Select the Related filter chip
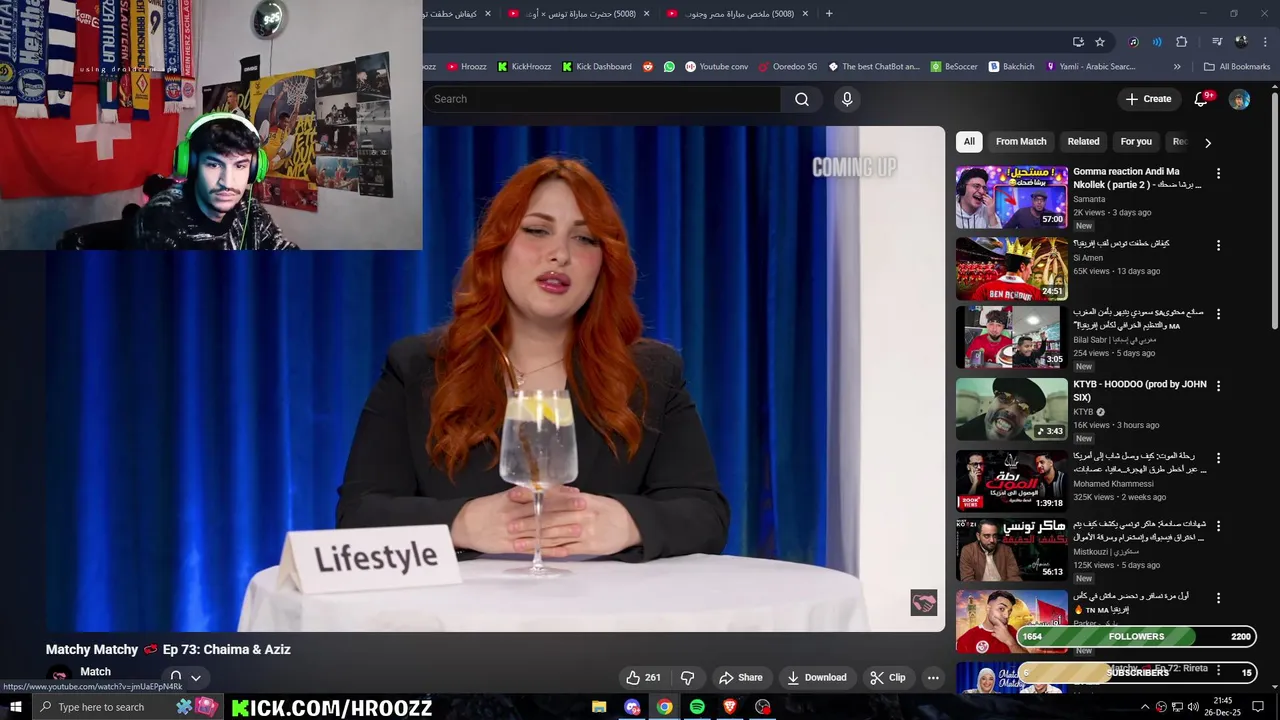Viewport: 1280px width, 720px height. [1083, 142]
